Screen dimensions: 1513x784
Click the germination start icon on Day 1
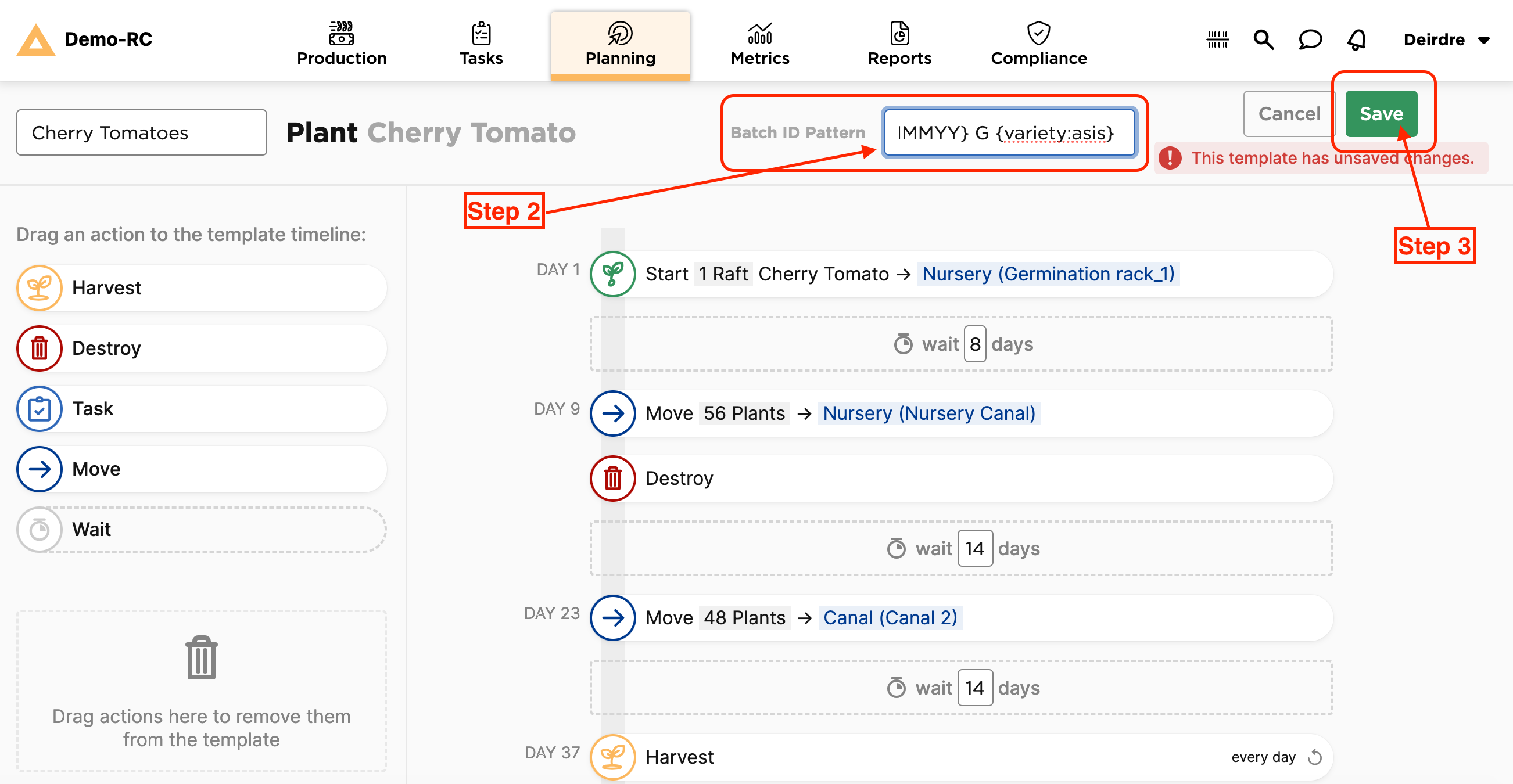(x=614, y=273)
